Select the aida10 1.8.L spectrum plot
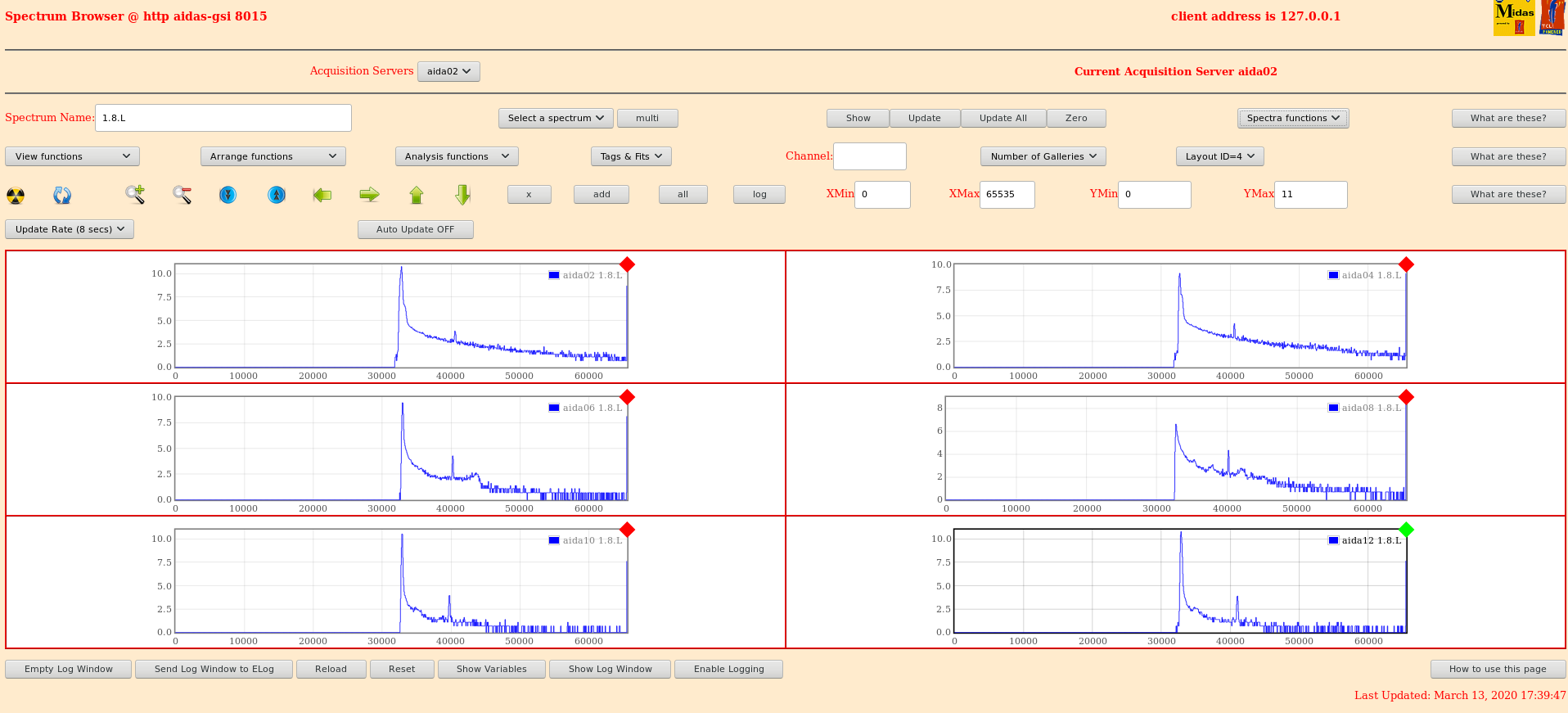Screen dimensions: 1568x713 coord(401,581)
